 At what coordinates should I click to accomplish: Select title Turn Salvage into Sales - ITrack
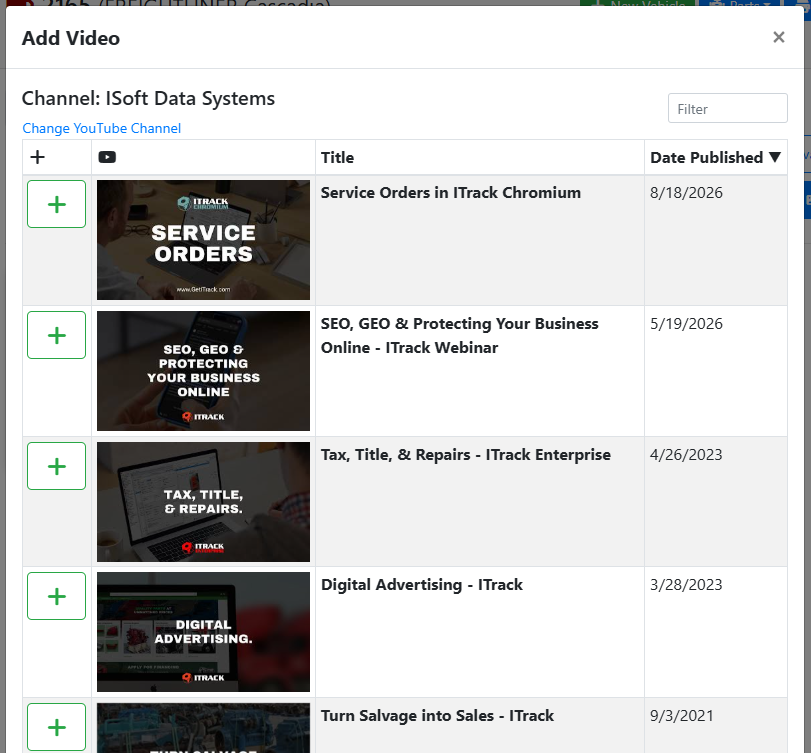(437, 716)
